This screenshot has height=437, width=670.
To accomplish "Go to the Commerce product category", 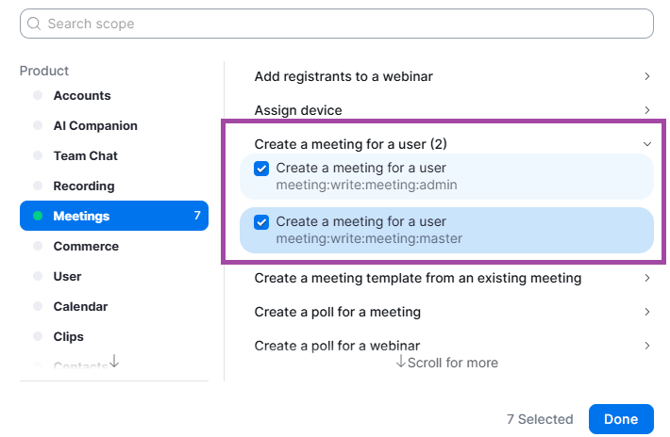I will click(86, 246).
